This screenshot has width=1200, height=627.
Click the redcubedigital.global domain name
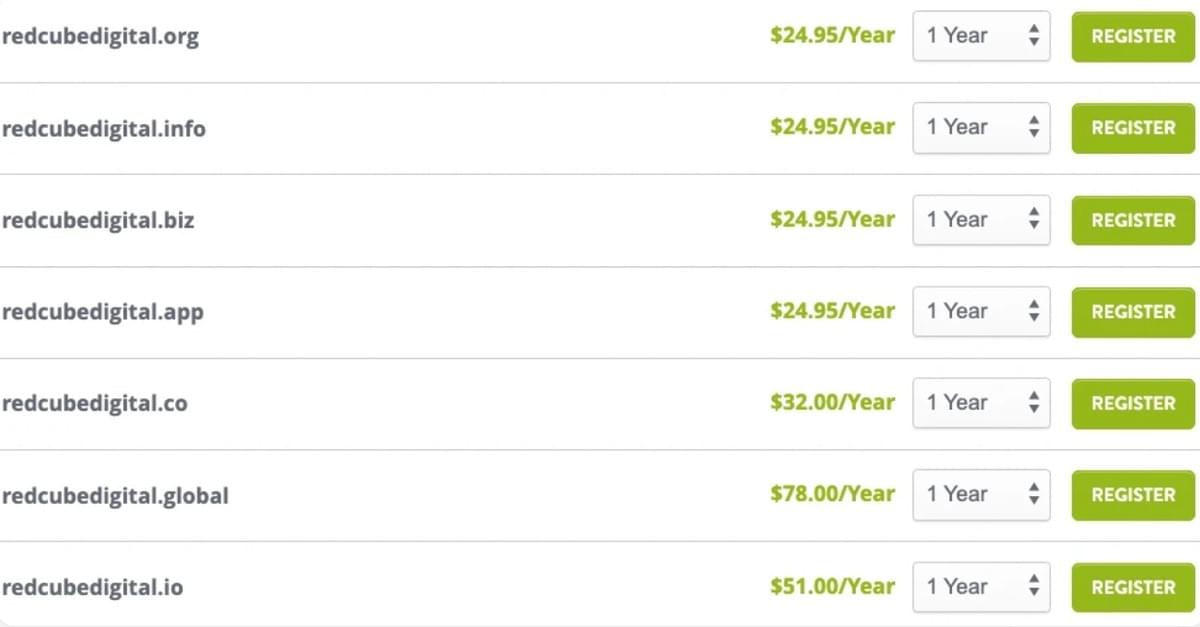tap(115, 496)
